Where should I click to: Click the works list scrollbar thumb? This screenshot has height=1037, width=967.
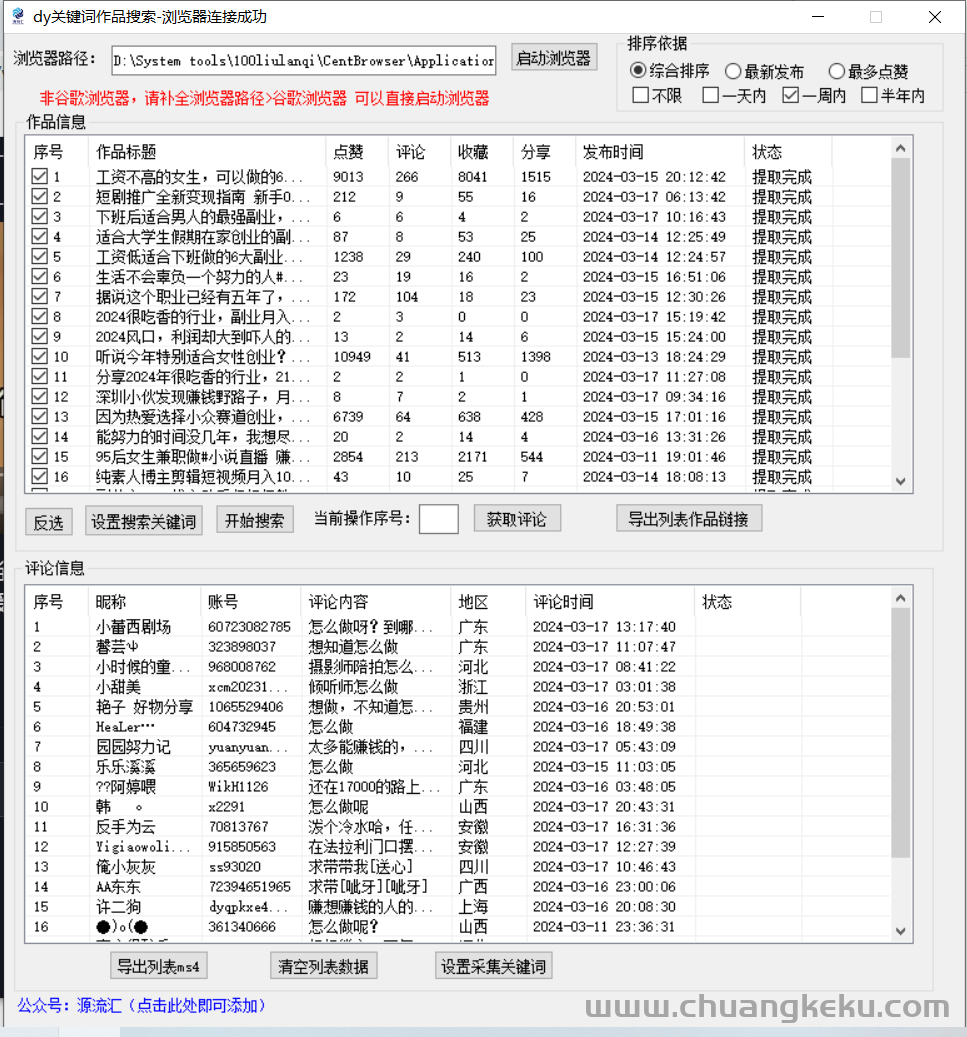[x=900, y=258]
